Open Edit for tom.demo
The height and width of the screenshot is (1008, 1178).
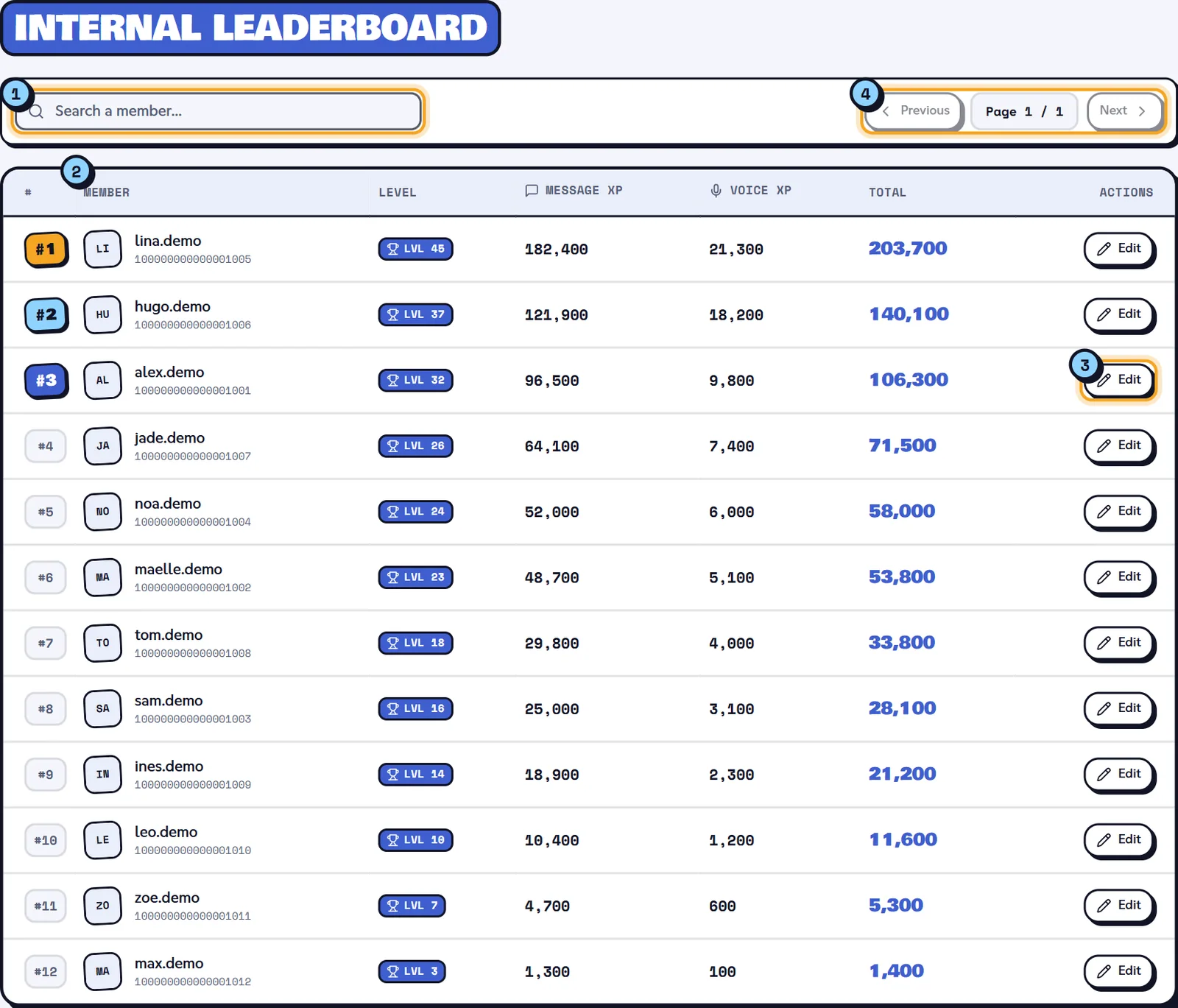point(1118,643)
